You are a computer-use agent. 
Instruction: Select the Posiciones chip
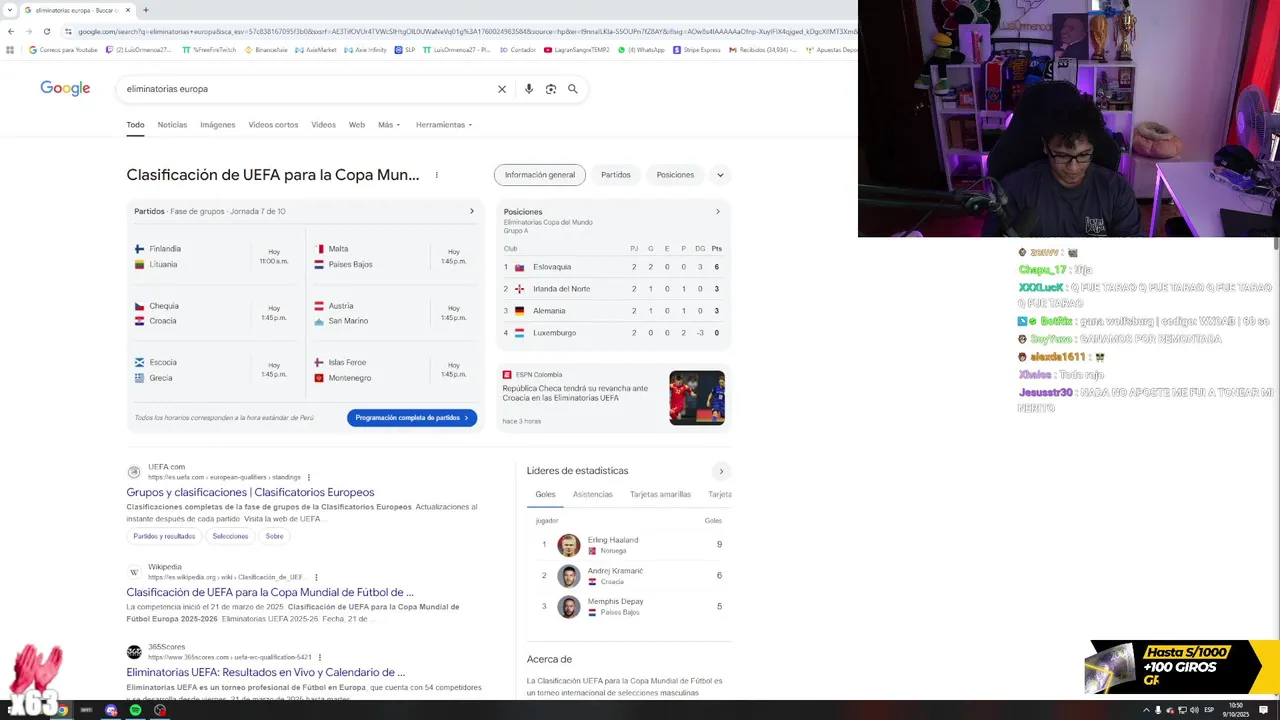[675, 175]
